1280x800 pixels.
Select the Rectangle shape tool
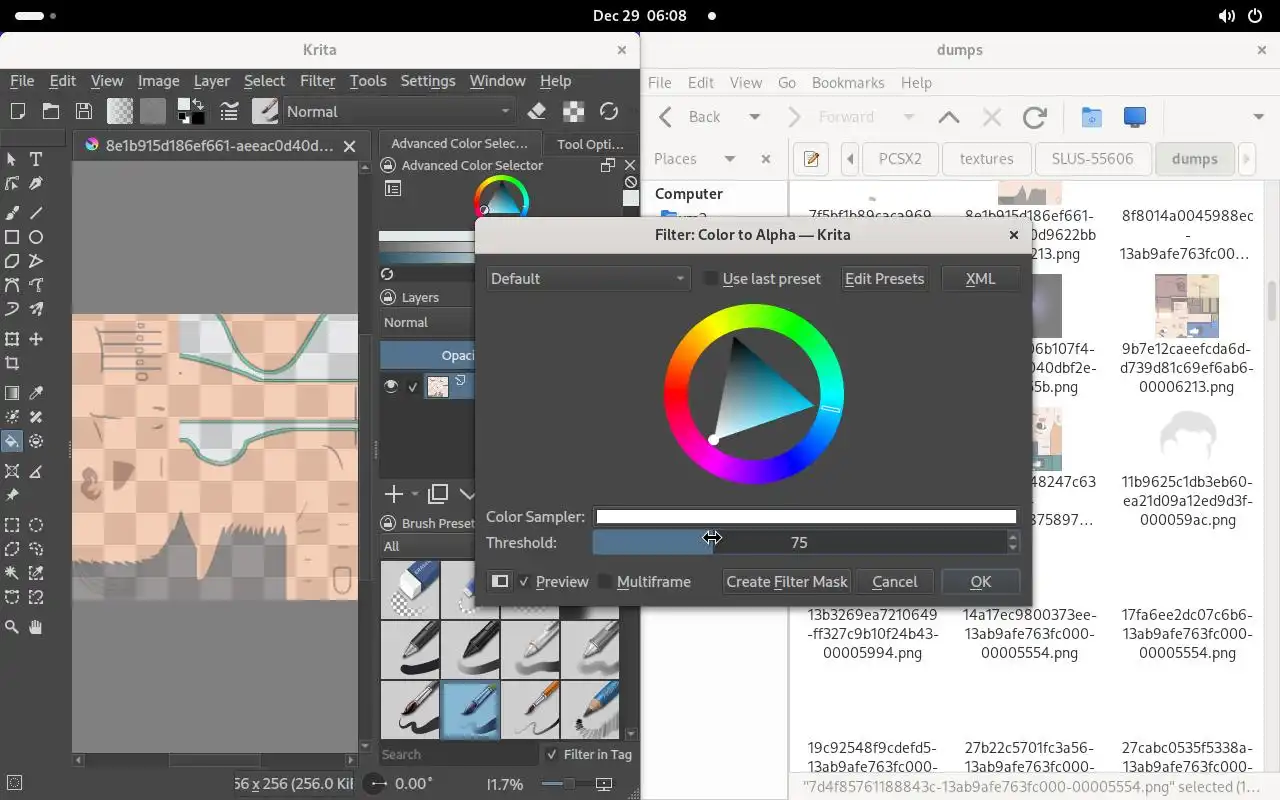tap(12, 237)
